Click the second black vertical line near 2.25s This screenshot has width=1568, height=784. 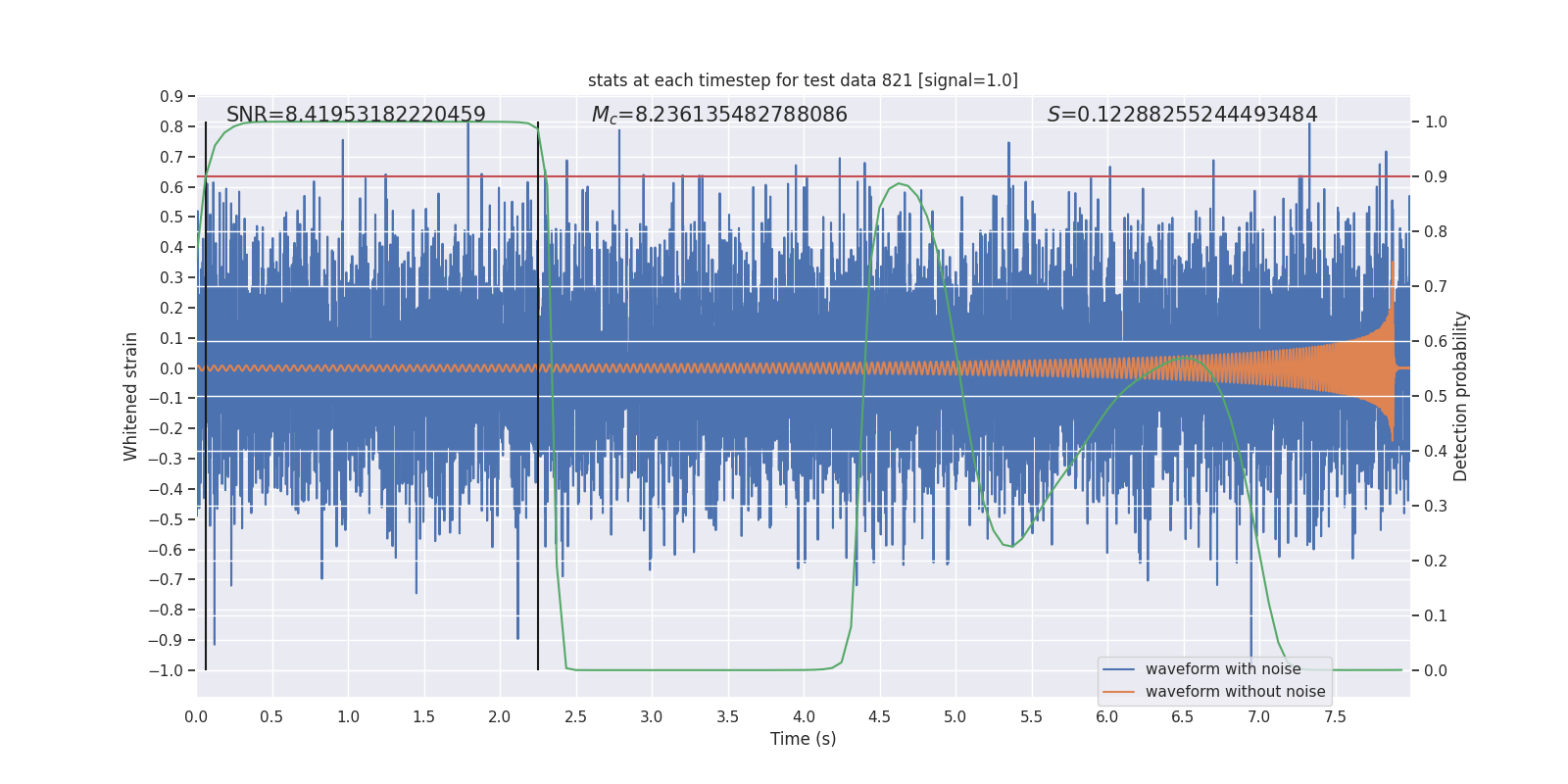tap(538, 396)
